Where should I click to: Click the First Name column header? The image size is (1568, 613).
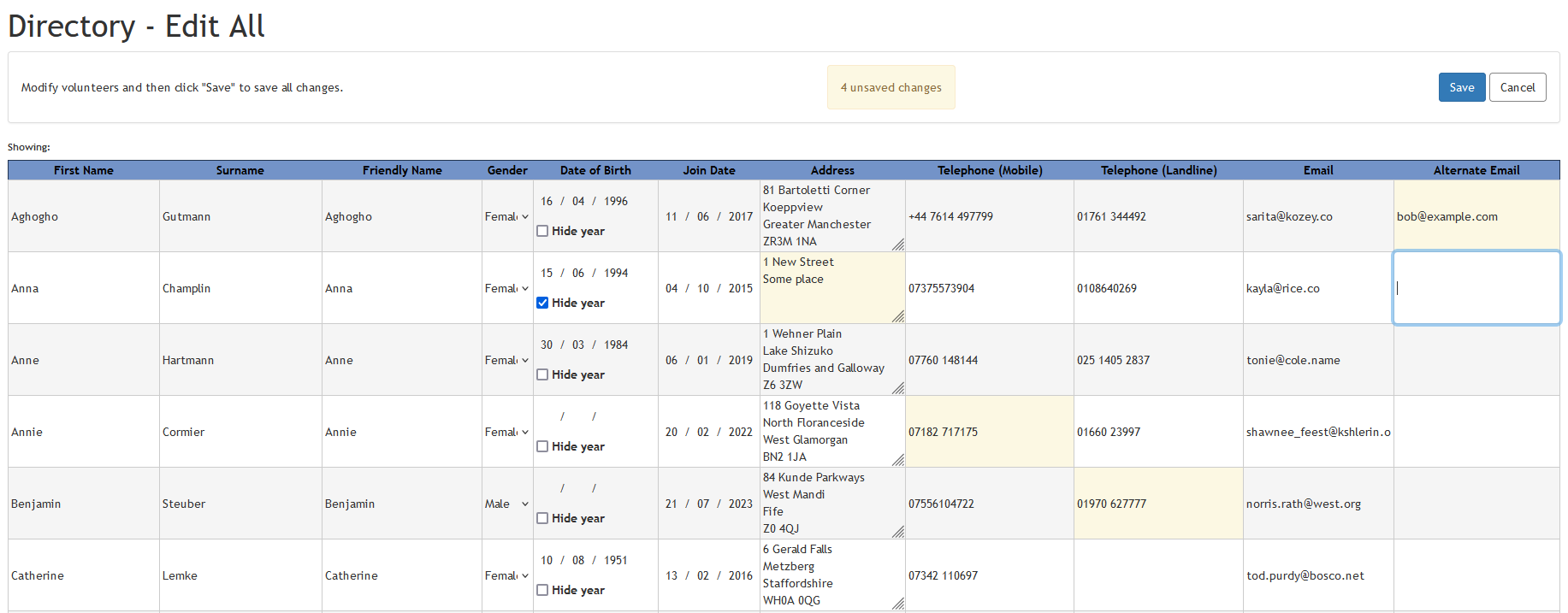pos(84,170)
